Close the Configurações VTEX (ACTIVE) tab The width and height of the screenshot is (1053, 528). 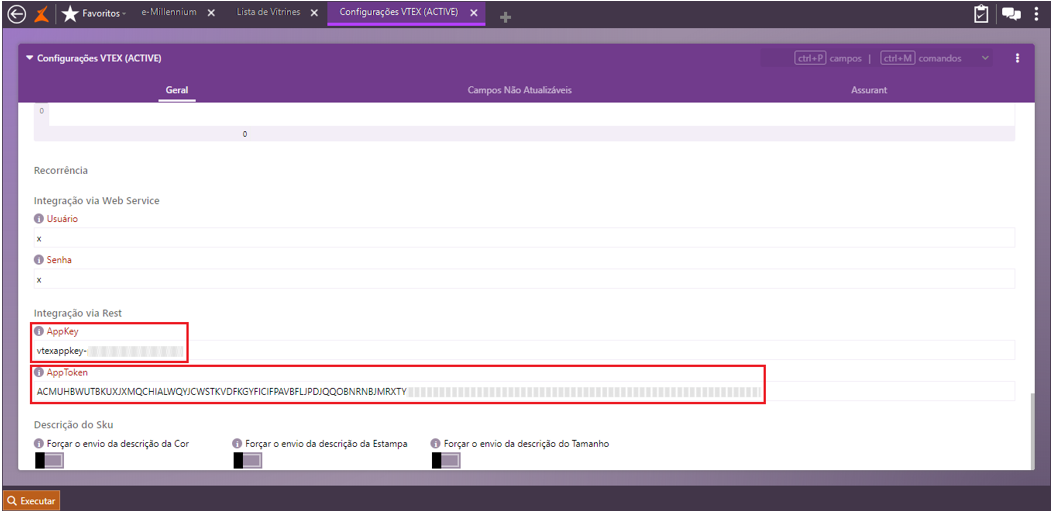coord(473,13)
